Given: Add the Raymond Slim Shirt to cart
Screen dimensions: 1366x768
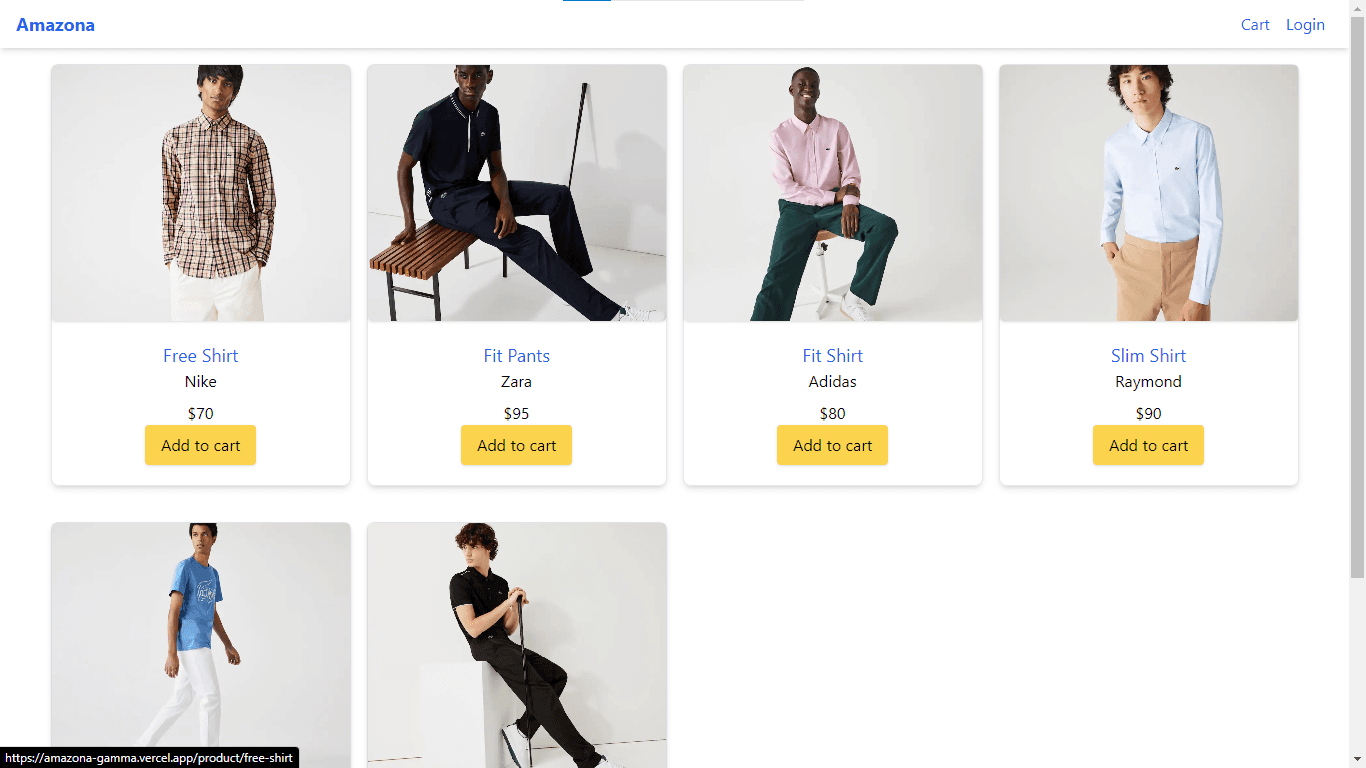Looking at the screenshot, I should [x=1148, y=445].
